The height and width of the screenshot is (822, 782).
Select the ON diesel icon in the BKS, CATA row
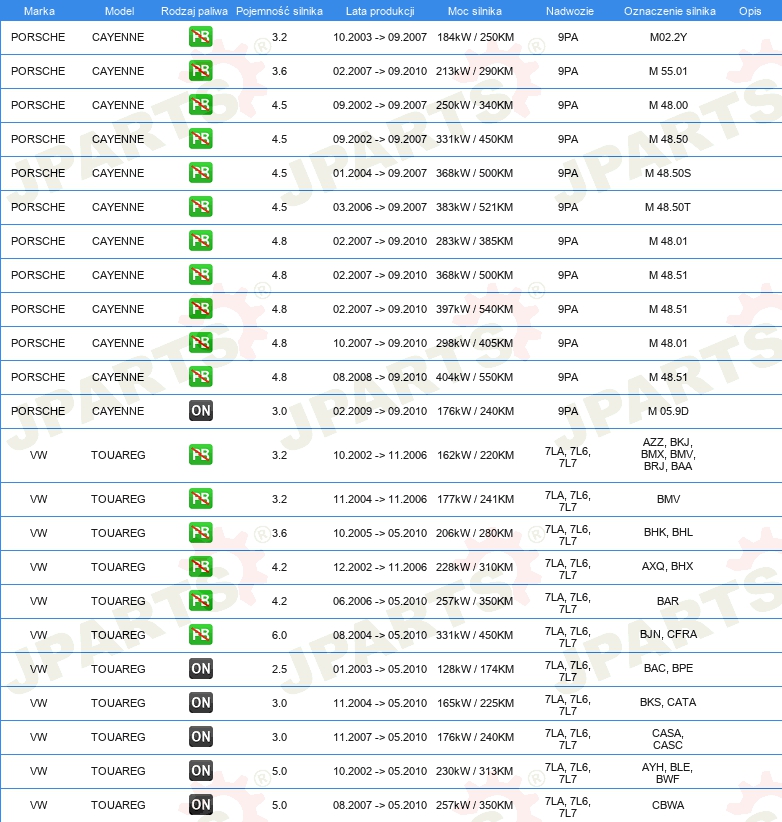coord(201,702)
